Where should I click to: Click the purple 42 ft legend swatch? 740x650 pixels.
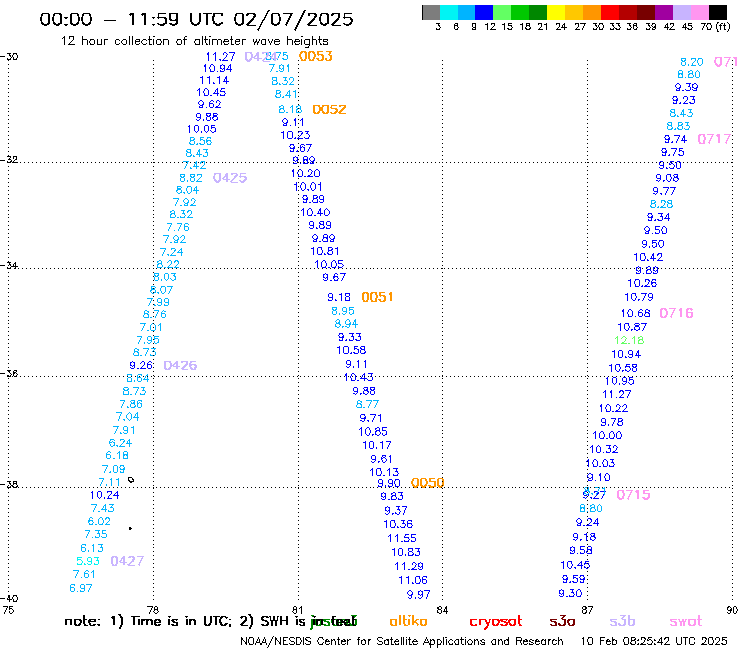pyautogui.click(x=664, y=12)
